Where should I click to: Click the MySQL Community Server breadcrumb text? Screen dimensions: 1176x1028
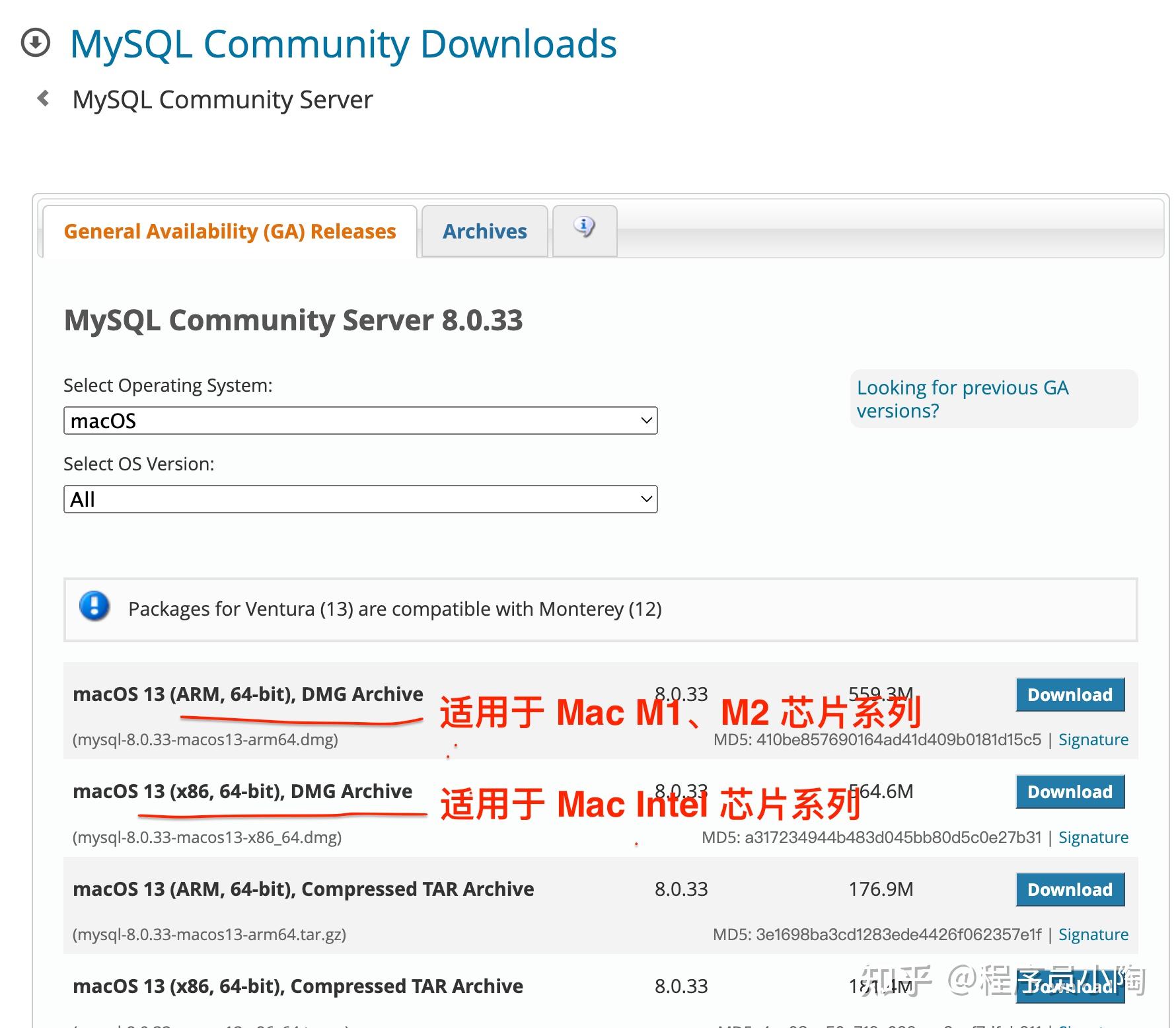[223, 100]
